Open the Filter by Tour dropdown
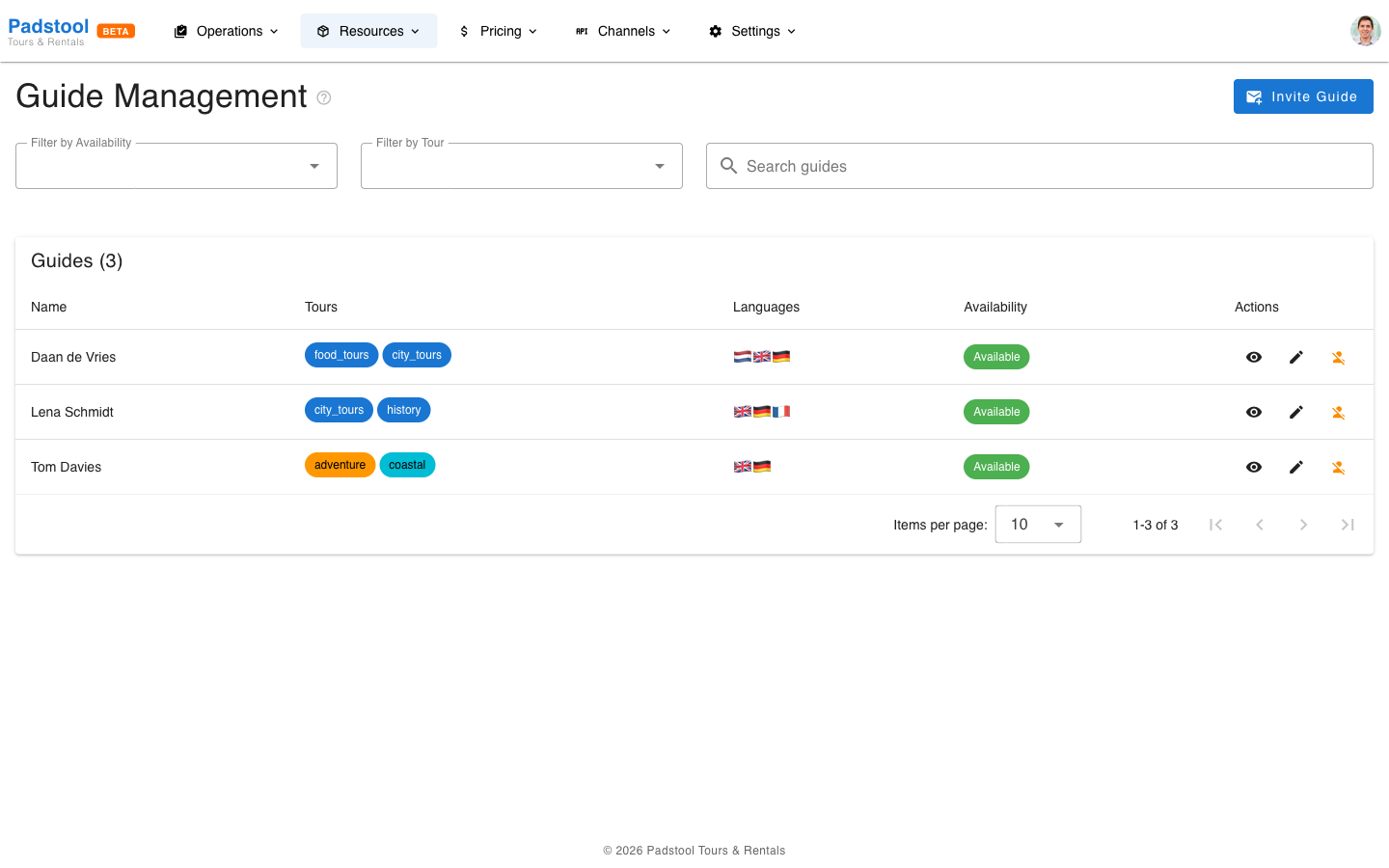The image size is (1389, 868). (x=522, y=166)
